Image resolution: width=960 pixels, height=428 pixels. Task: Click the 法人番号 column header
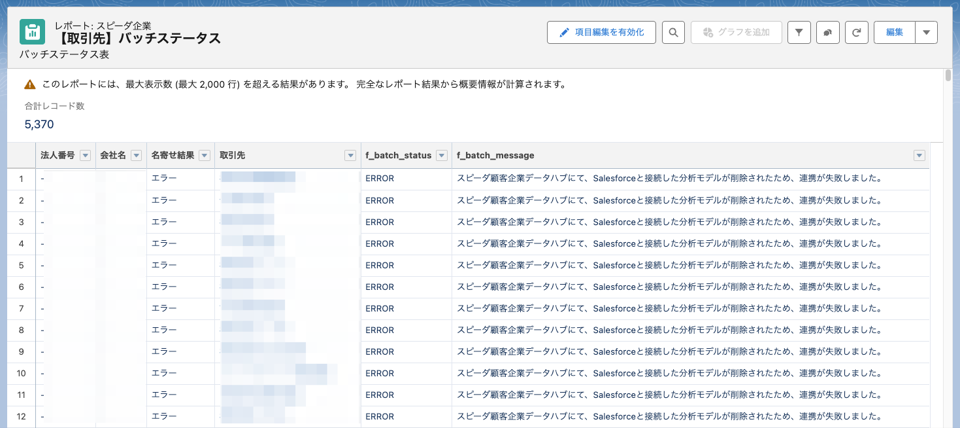pyautogui.click(x=66, y=156)
